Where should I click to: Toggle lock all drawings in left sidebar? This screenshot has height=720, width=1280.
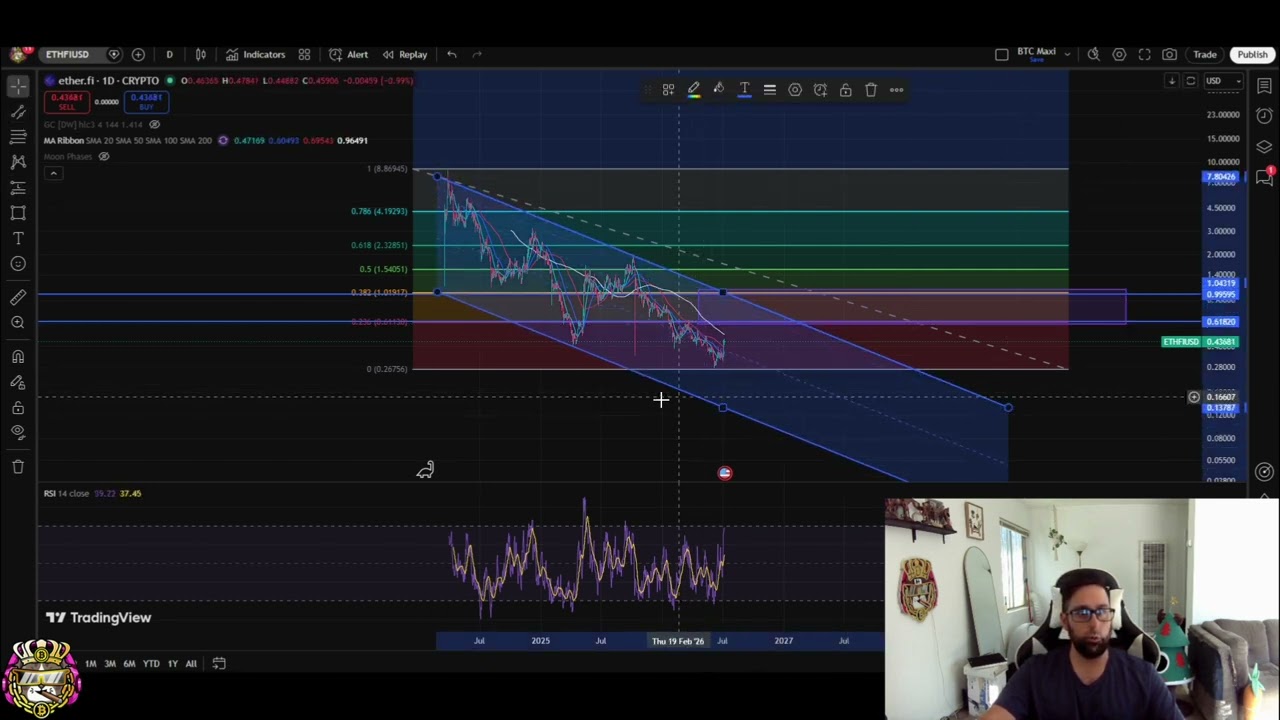click(x=18, y=408)
